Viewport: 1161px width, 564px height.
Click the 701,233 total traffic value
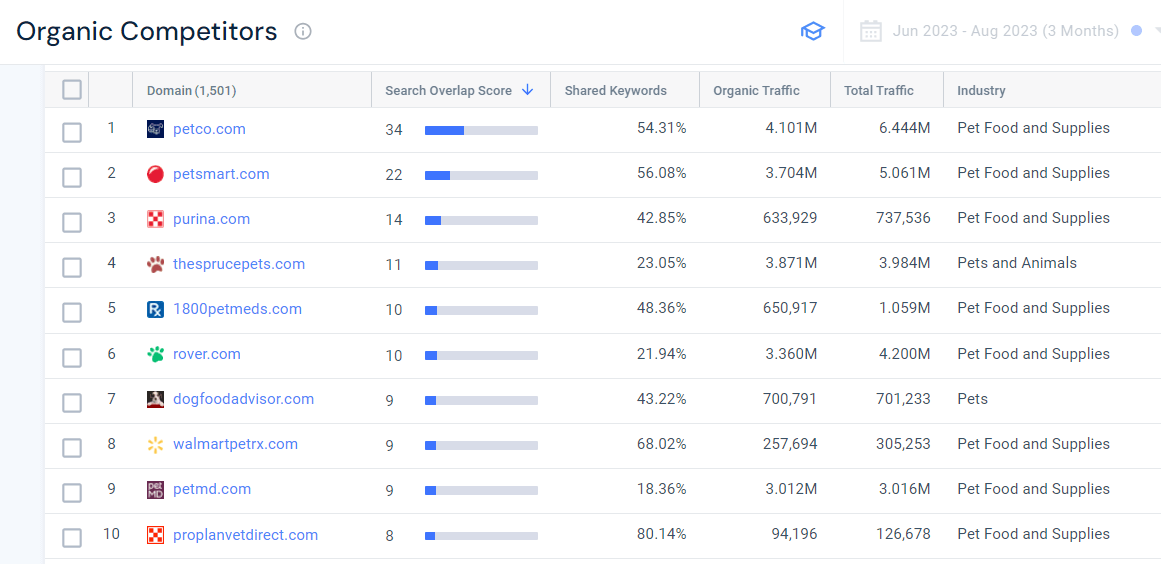coord(903,399)
